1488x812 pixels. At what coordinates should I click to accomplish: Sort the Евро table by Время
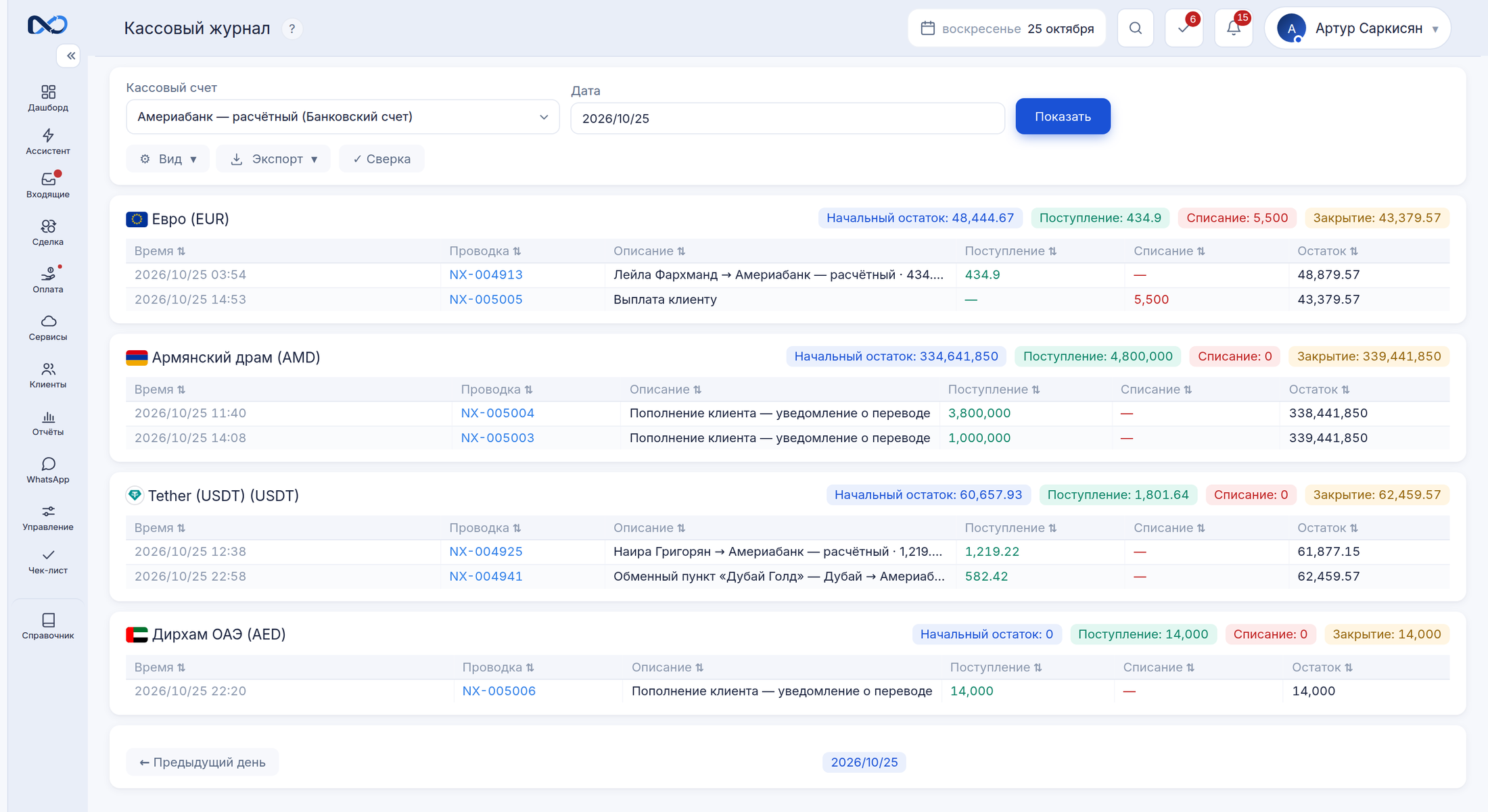160,251
